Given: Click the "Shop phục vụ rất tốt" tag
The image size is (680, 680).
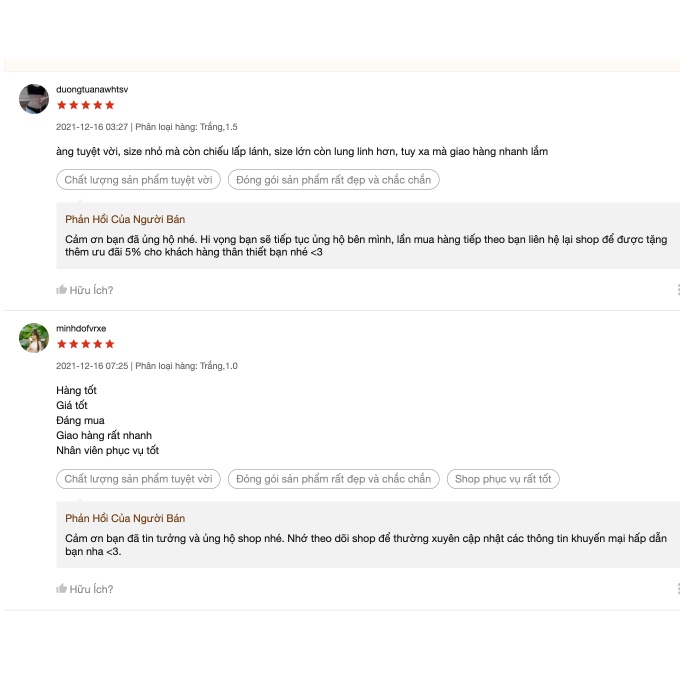Looking at the screenshot, I should pyautogui.click(x=503, y=479).
